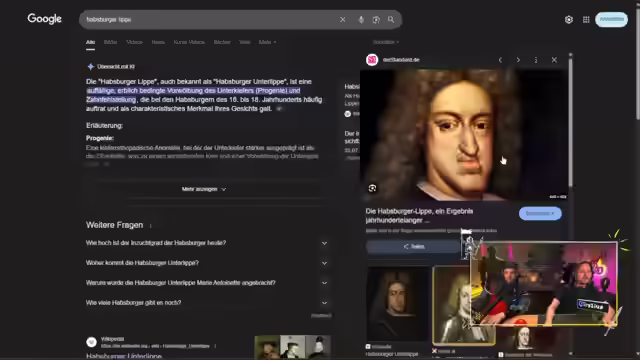Submit search with the magnifying glass icon
The height and width of the screenshot is (360, 640).
[x=391, y=20]
